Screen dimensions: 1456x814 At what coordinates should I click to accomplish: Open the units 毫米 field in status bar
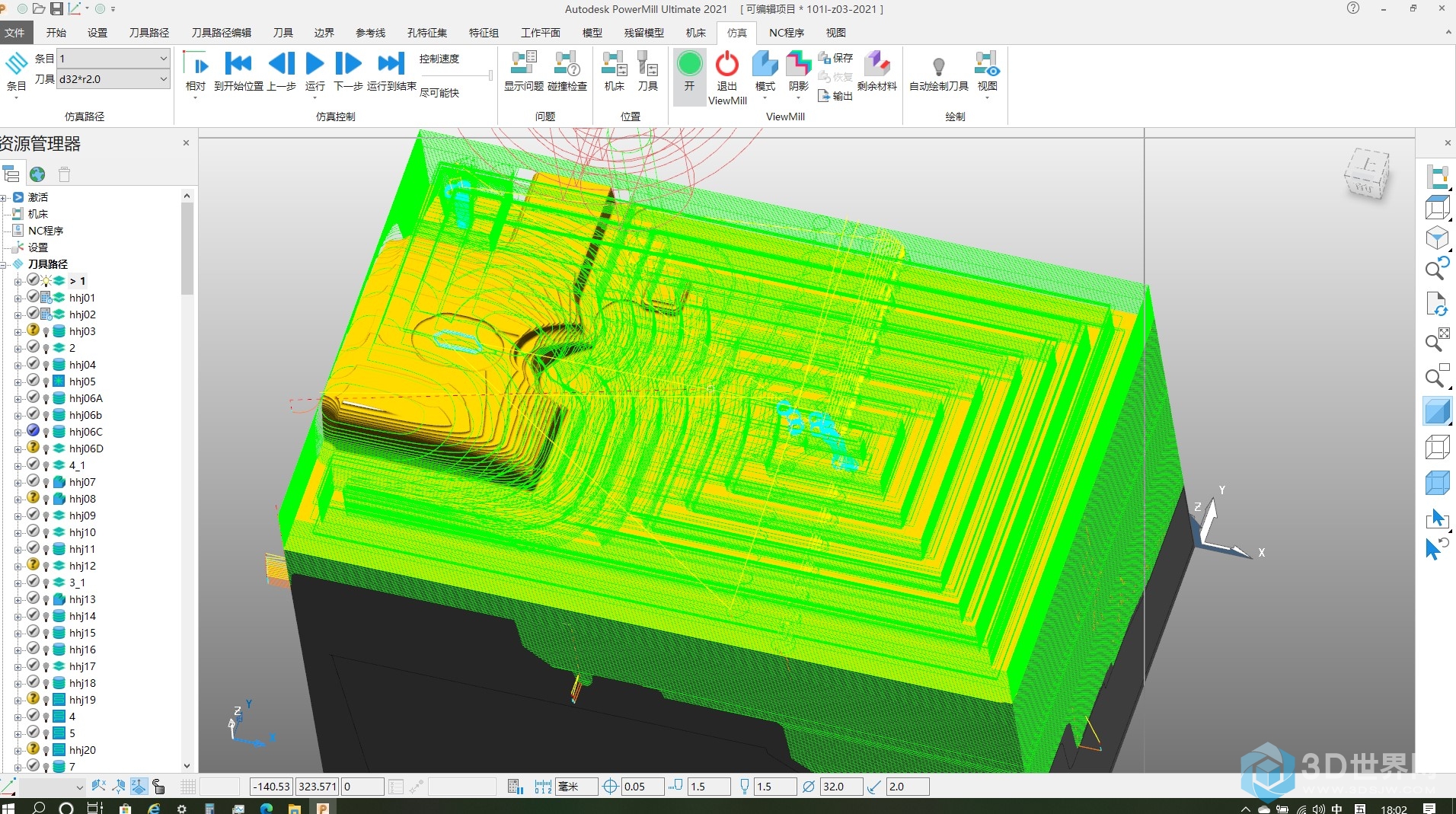[x=576, y=787]
